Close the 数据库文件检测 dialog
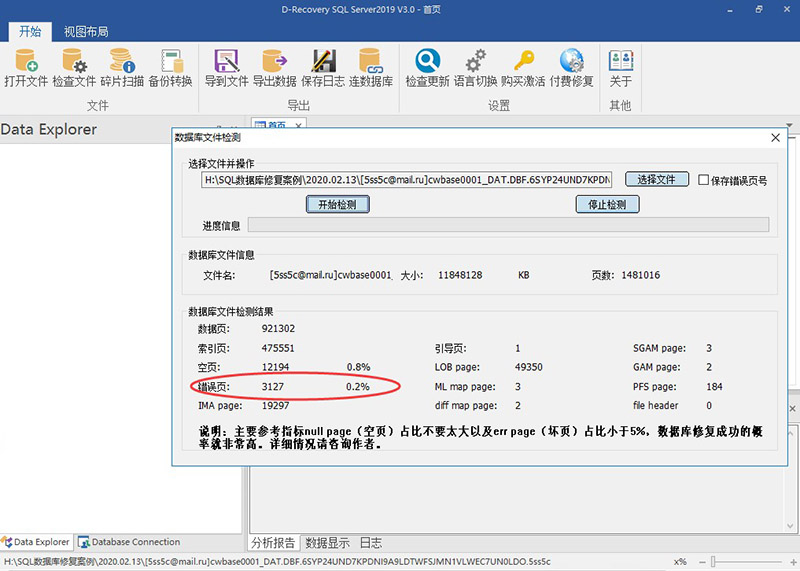Image resolution: width=800 pixels, height=571 pixels. [776, 137]
